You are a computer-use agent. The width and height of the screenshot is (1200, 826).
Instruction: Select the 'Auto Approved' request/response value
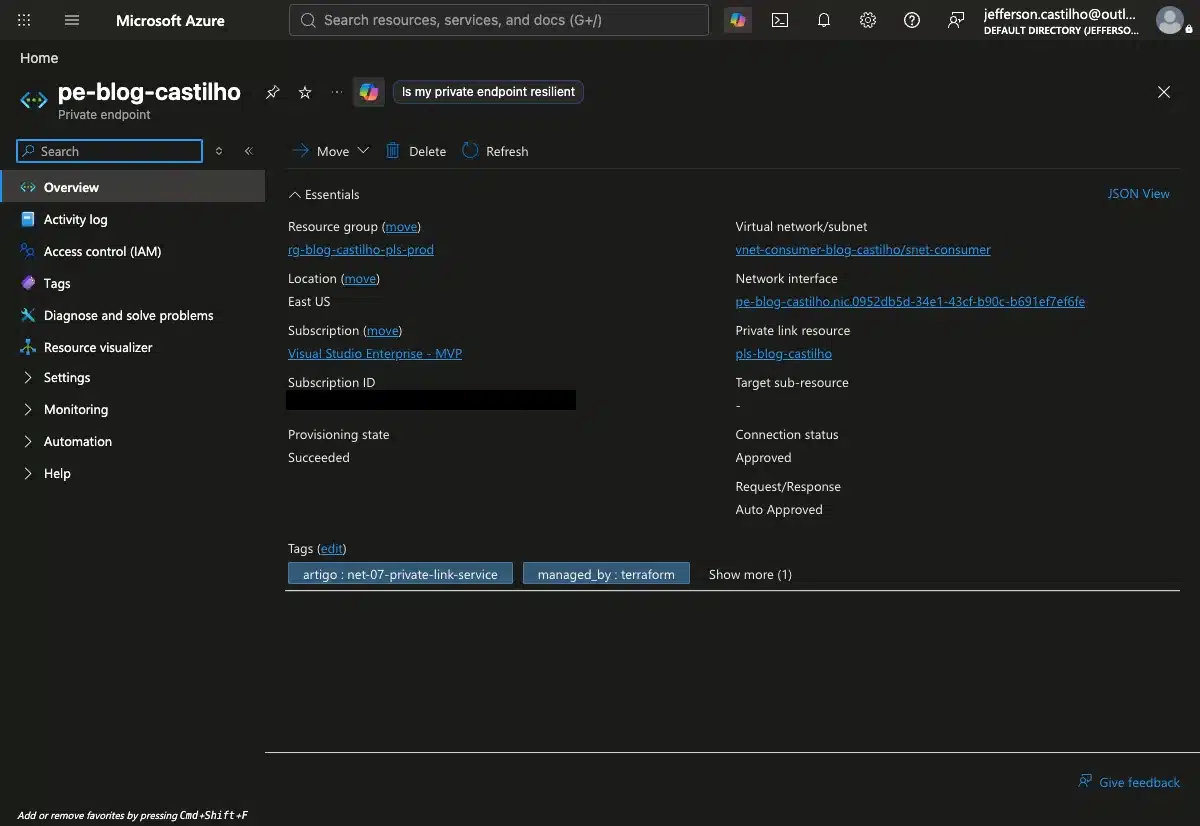[779, 510]
